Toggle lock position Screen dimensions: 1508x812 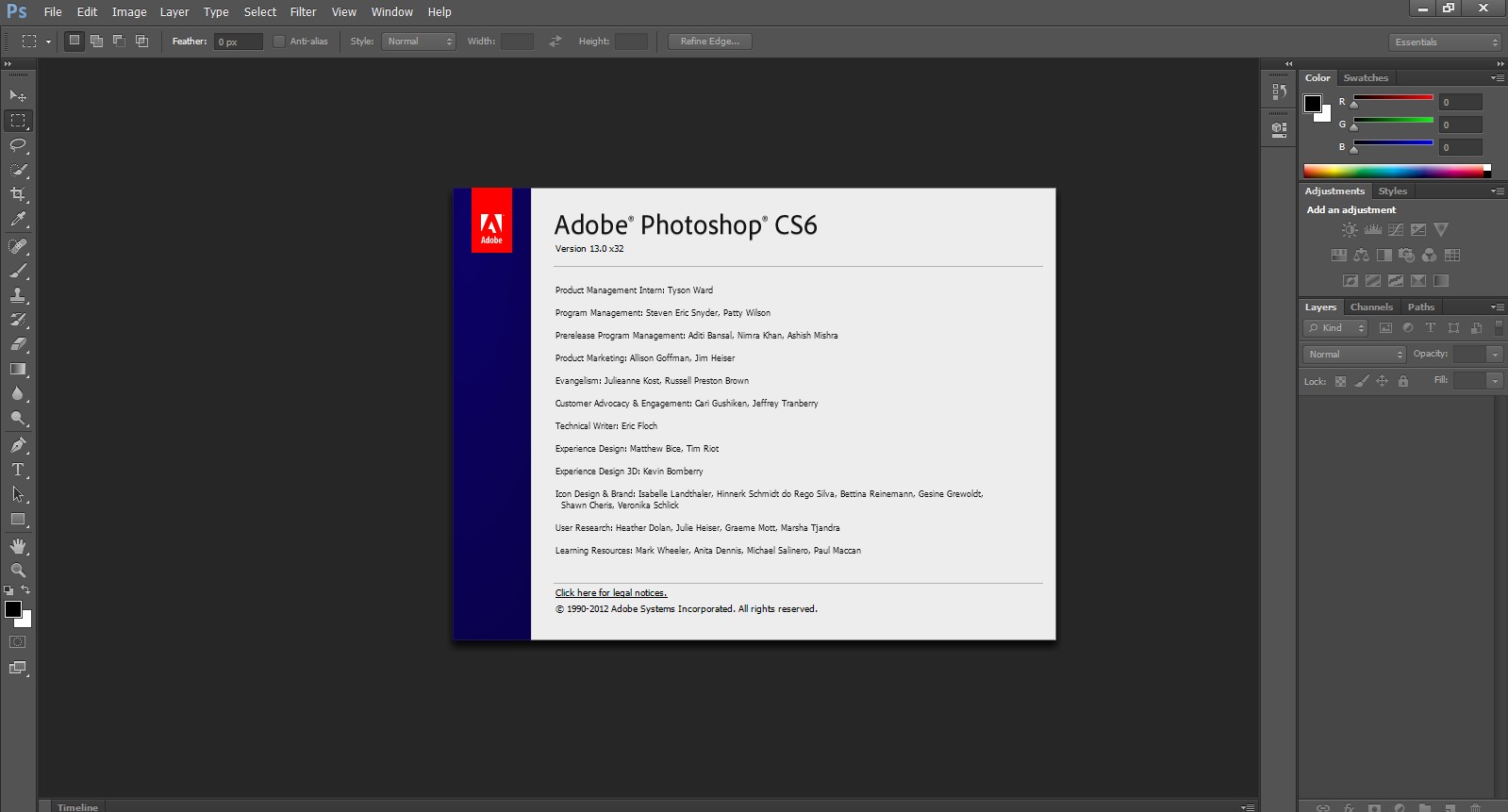(1383, 382)
